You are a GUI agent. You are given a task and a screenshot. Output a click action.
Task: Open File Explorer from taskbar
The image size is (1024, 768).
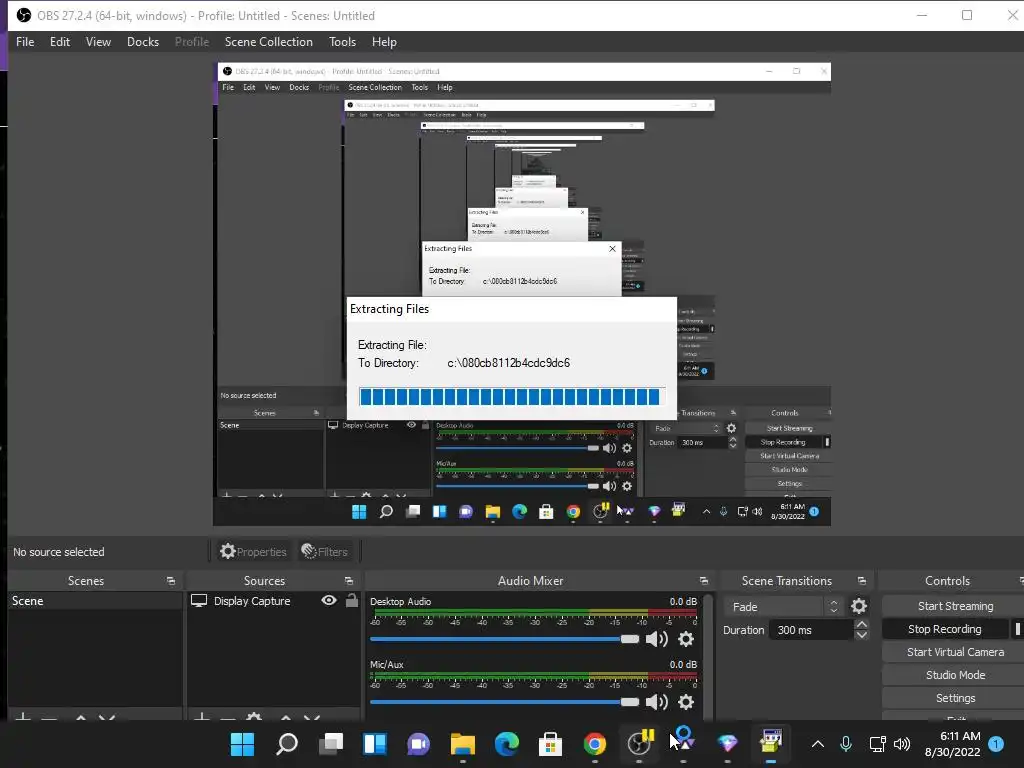coord(462,744)
